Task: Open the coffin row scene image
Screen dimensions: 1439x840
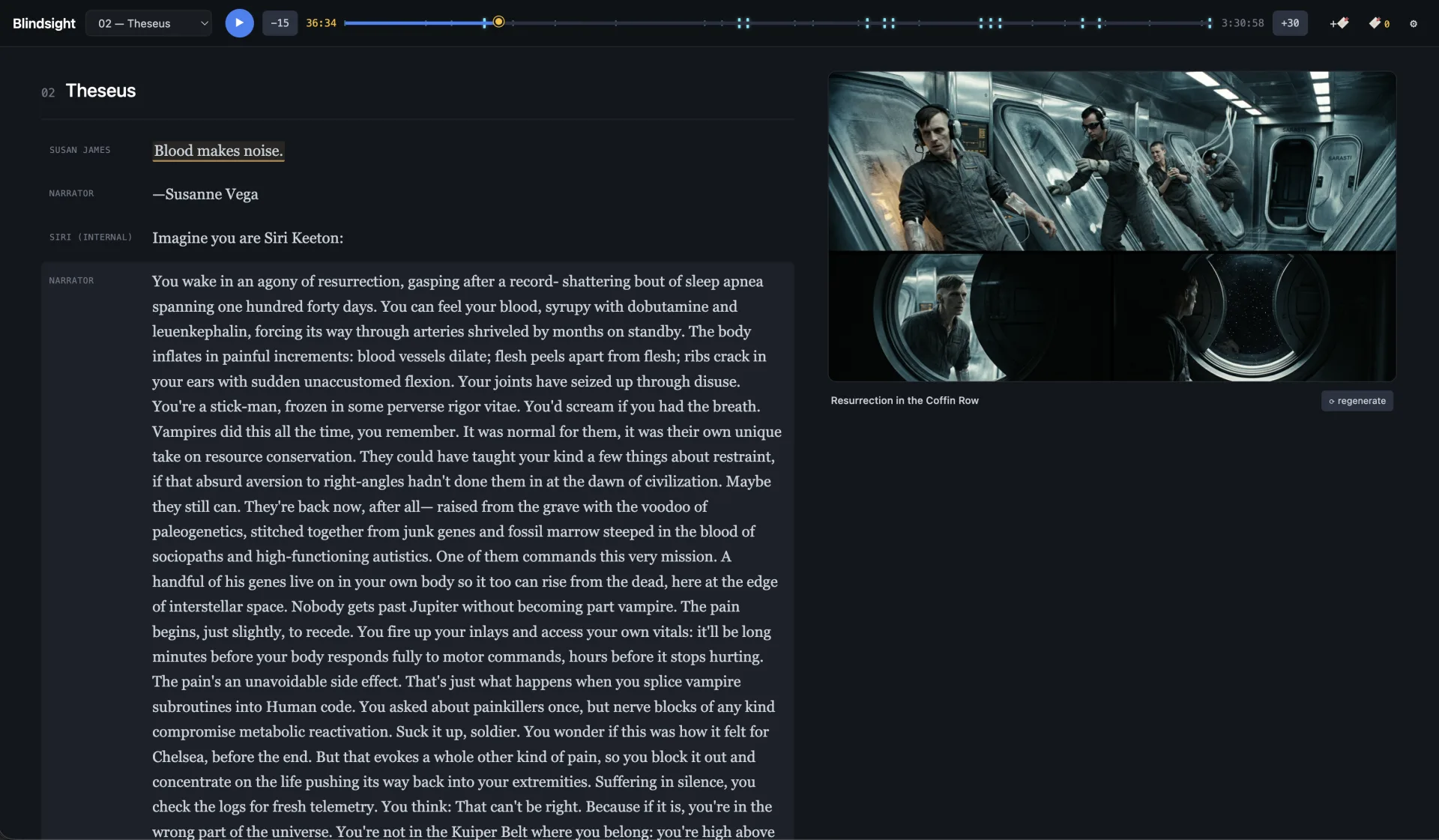Action: 1111,226
